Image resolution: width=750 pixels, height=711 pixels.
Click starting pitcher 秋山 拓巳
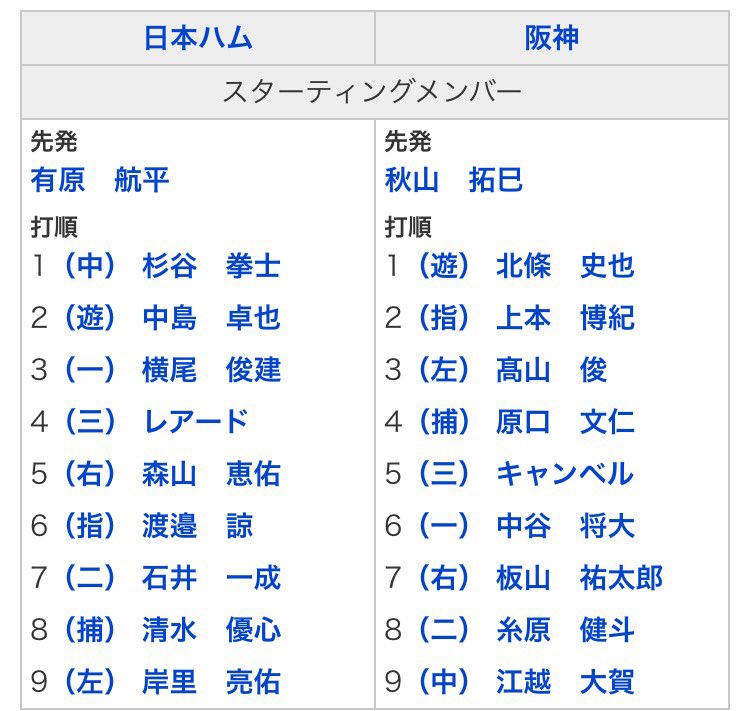(x=453, y=181)
